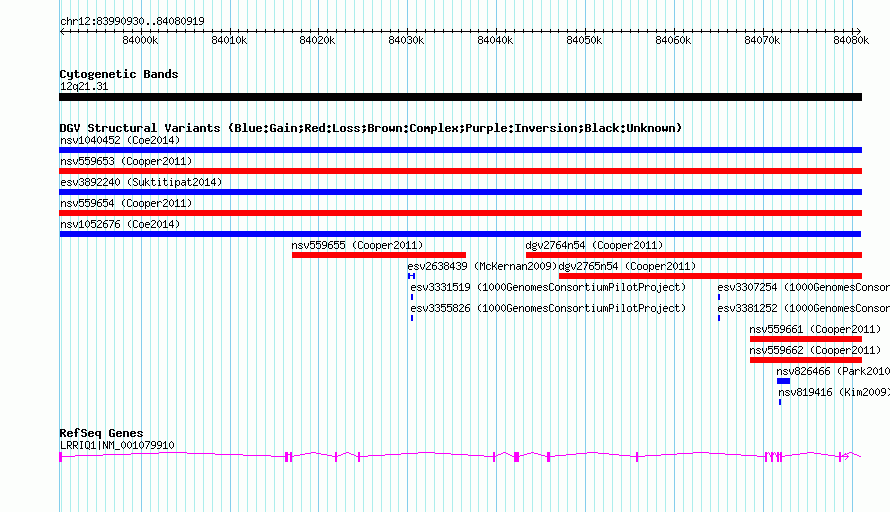Click the nsv559661 (Cooper2011) red bar

806,339
